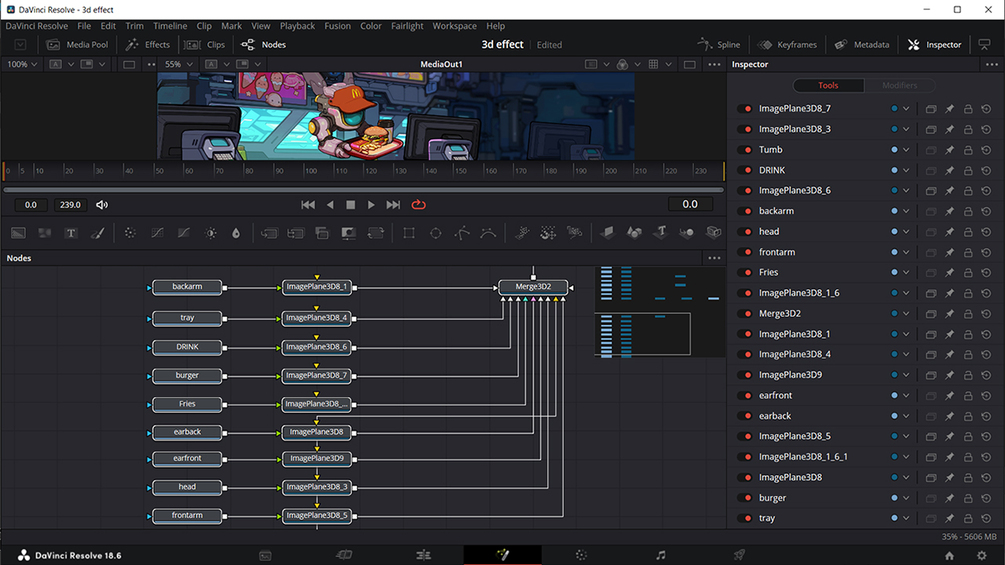Show the Spline editor
The image size is (1005, 565).
click(x=719, y=45)
